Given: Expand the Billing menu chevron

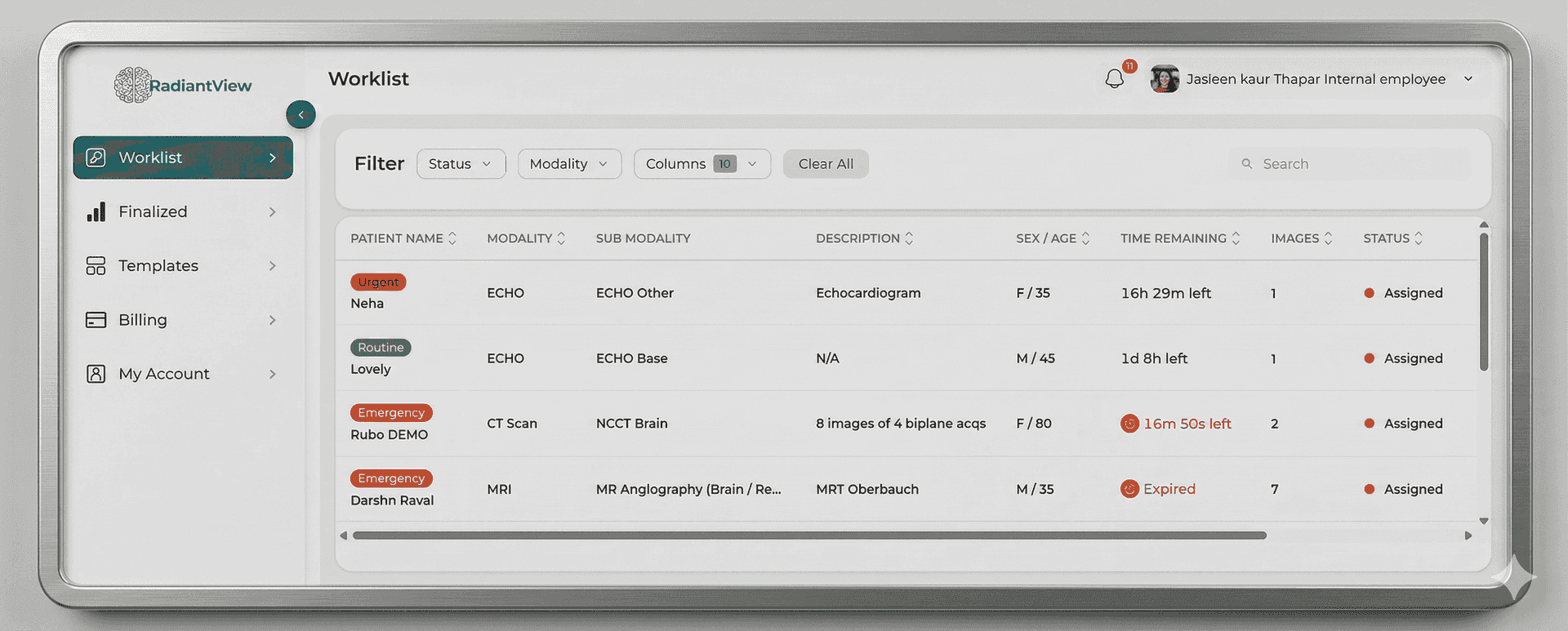Looking at the screenshot, I should pos(273,320).
